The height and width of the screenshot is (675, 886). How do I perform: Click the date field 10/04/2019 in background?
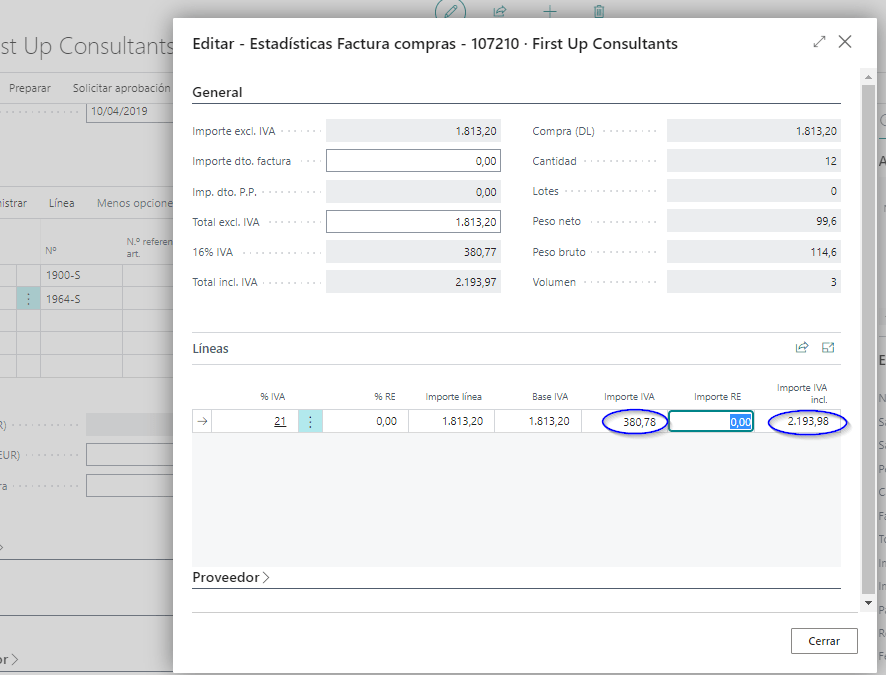(129, 111)
